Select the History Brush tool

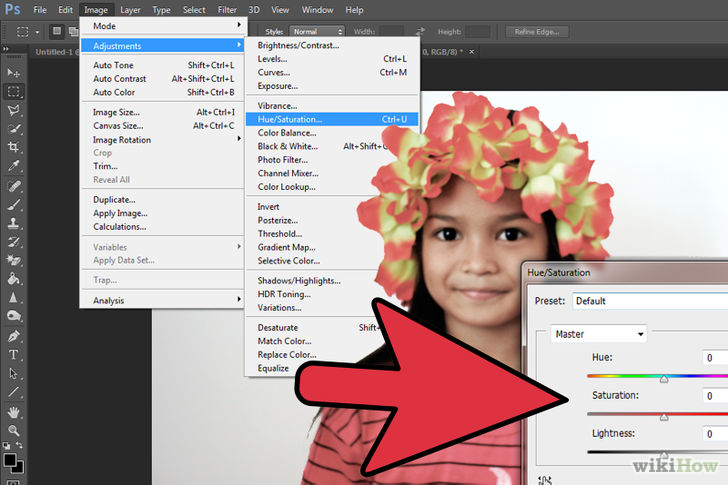click(x=13, y=242)
